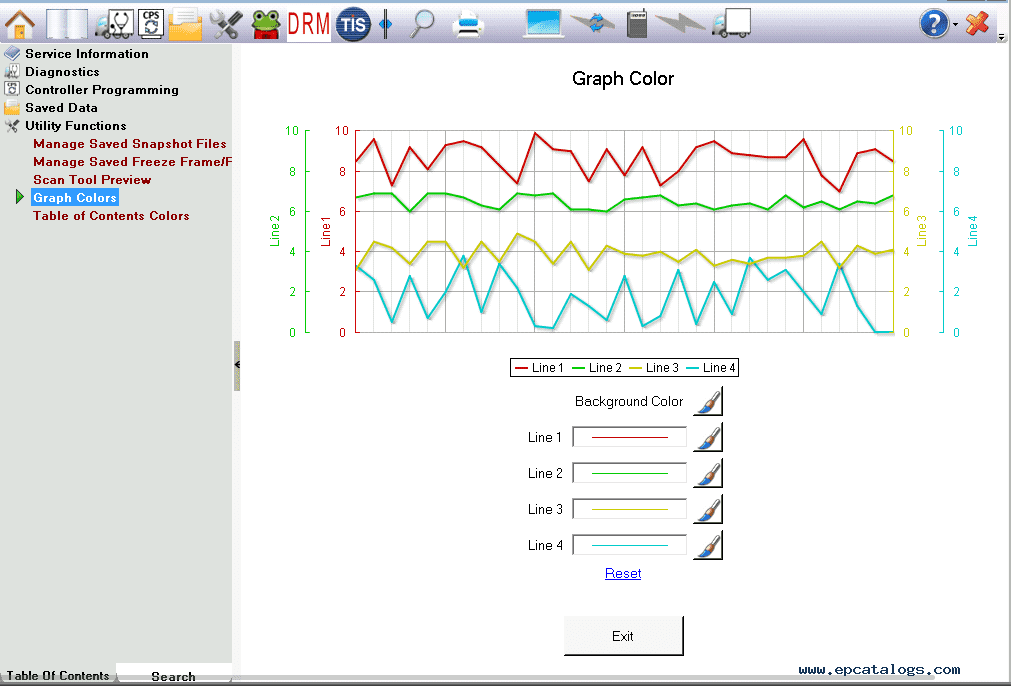The width and height of the screenshot is (1011, 686).
Task: Change Line 1 color with brush button
Action: coord(707,437)
